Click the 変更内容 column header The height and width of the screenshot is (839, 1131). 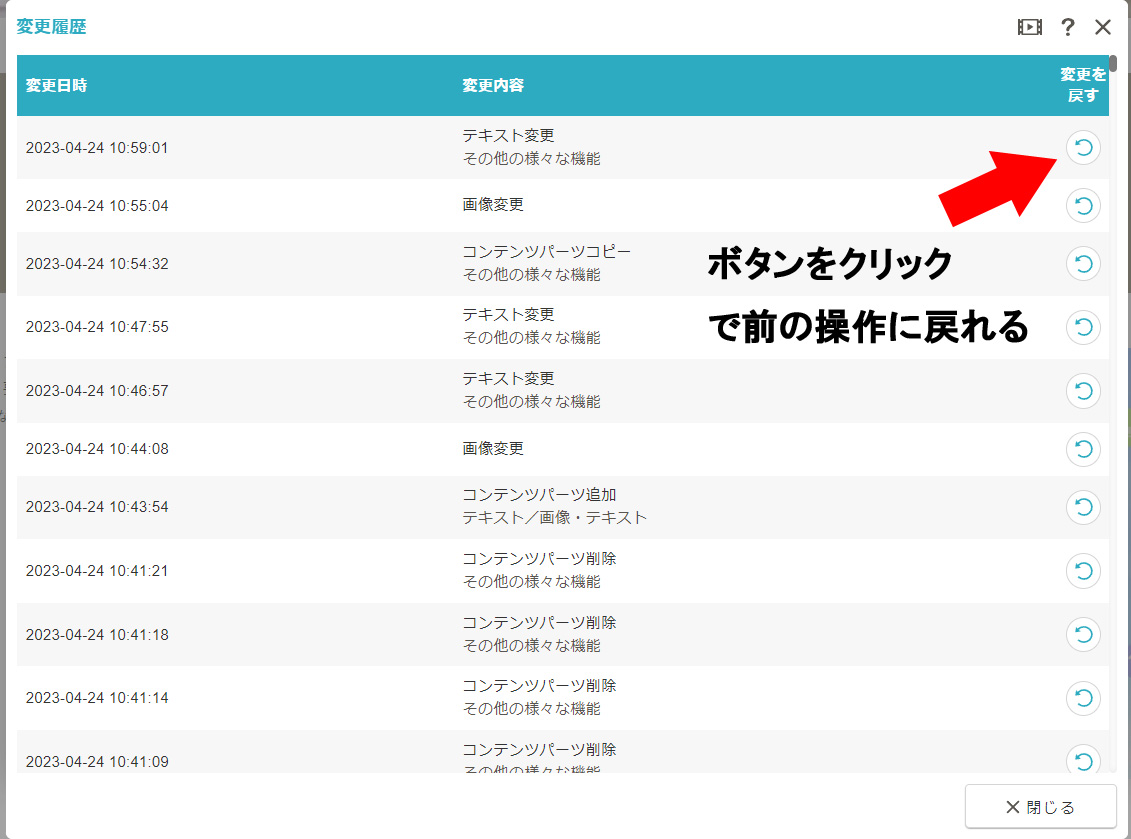pyautogui.click(x=493, y=85)
